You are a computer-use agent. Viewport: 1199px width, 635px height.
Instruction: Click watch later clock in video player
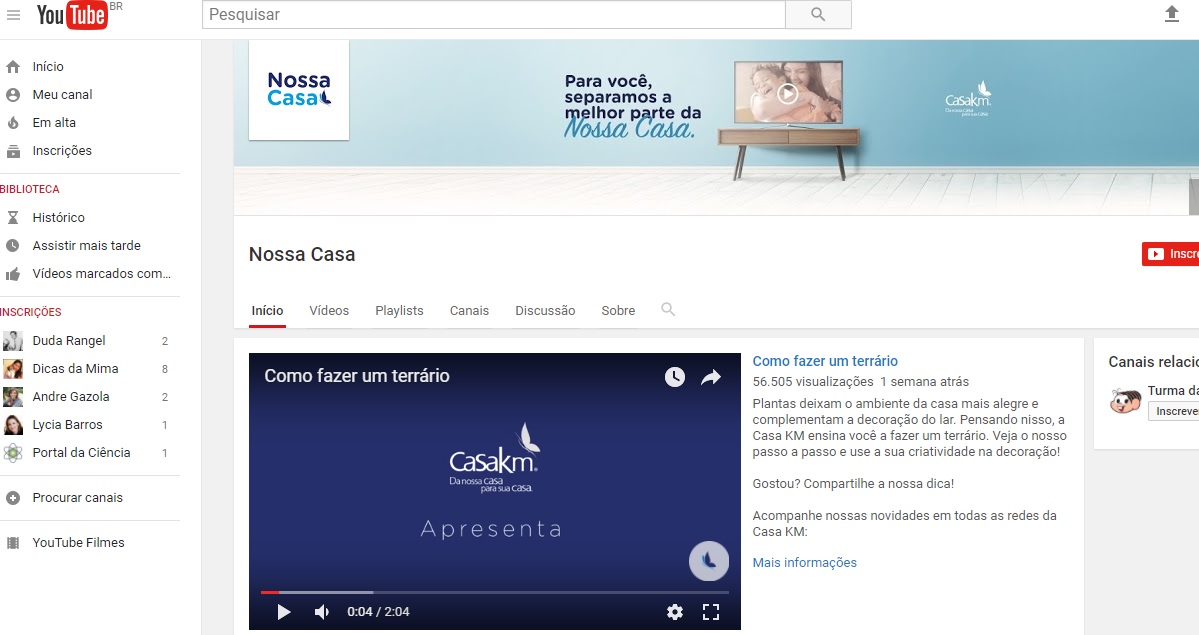(x=674, y=376)
